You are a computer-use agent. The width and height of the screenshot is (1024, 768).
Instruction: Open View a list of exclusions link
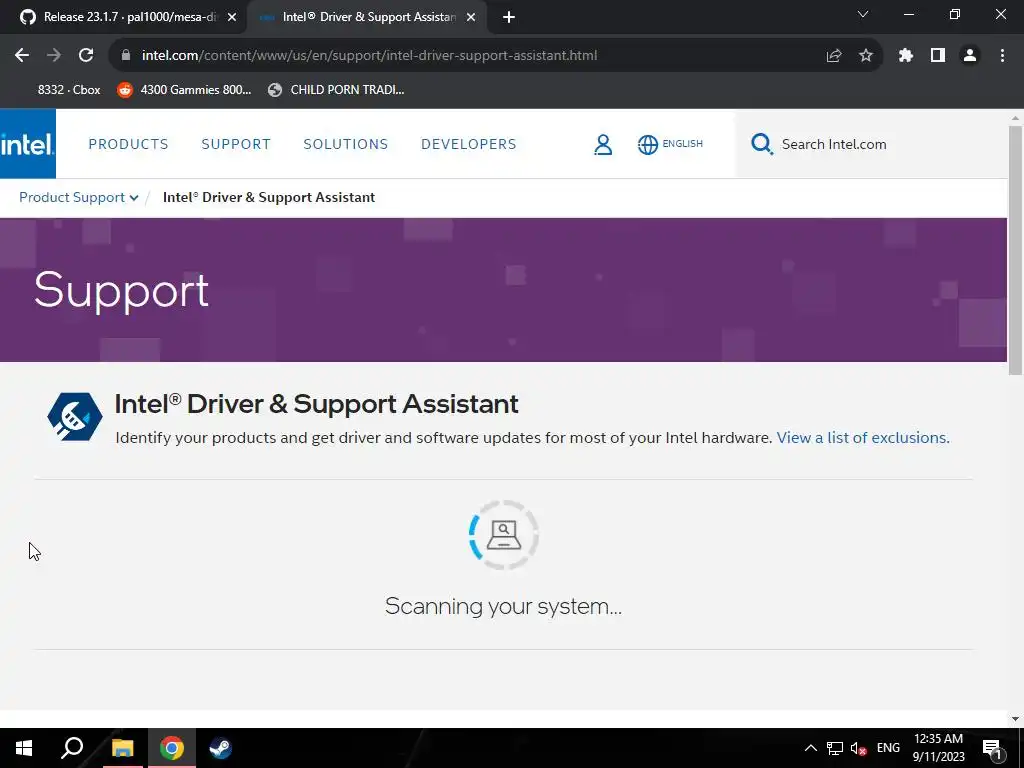pos(863,438)
